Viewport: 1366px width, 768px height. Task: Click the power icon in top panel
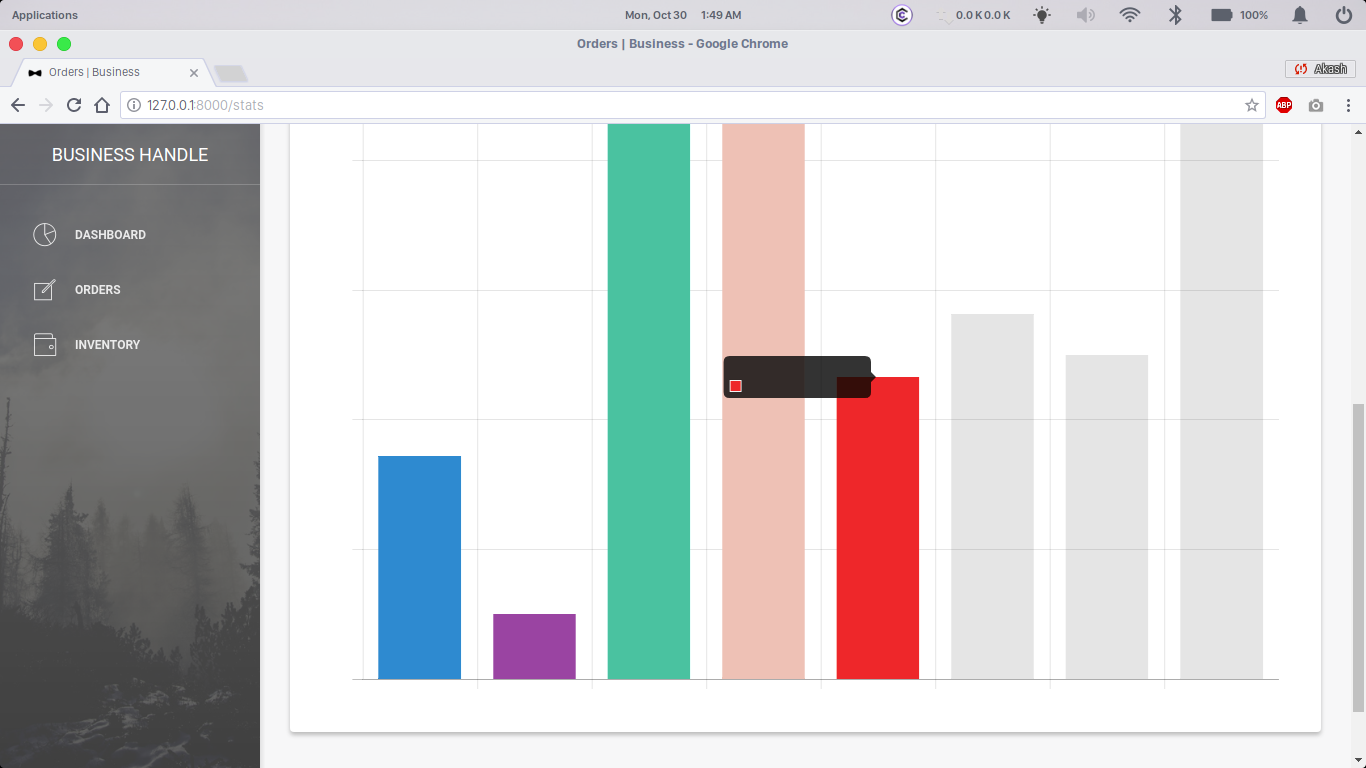1344,15
